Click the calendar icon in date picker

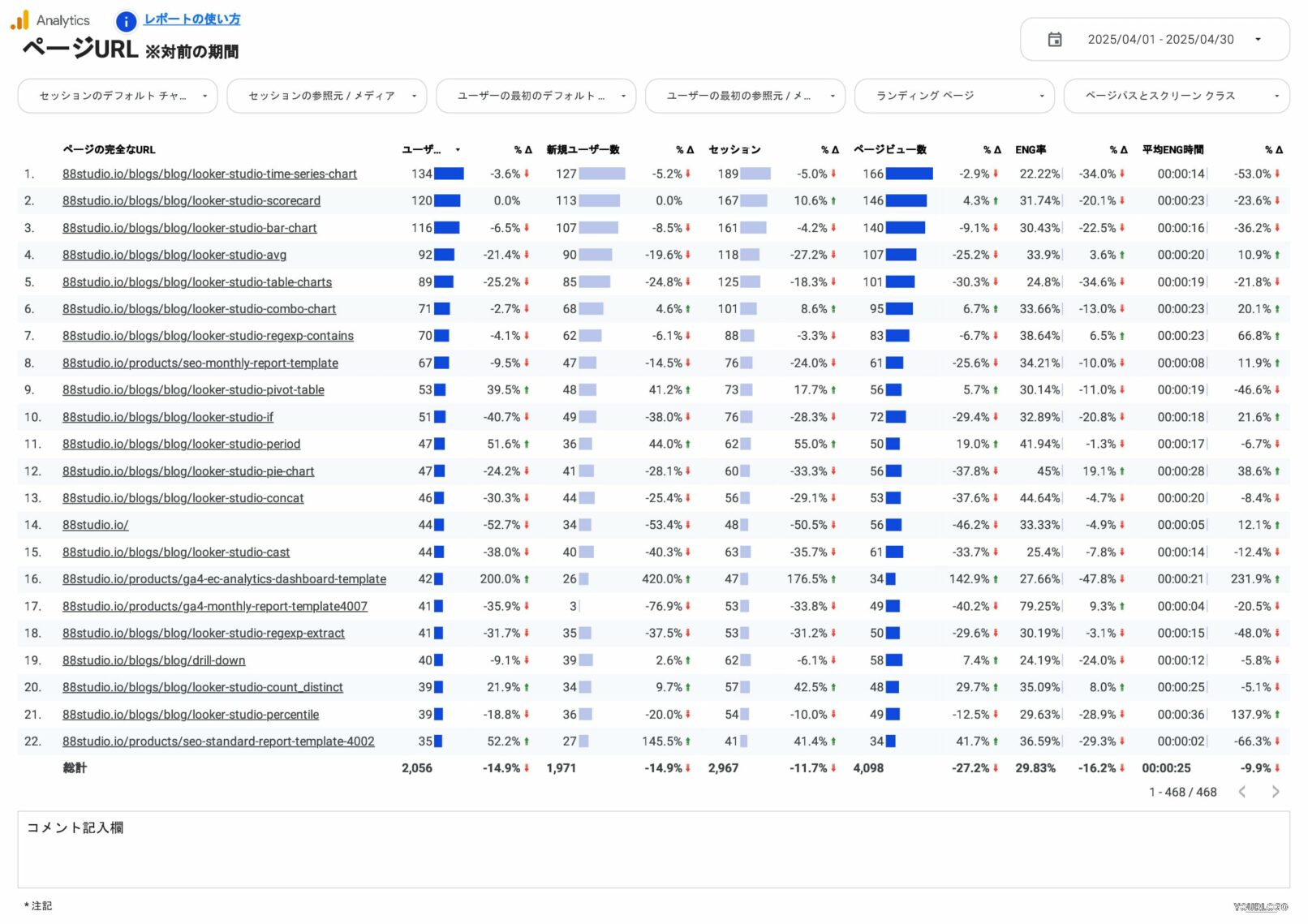1054,39
